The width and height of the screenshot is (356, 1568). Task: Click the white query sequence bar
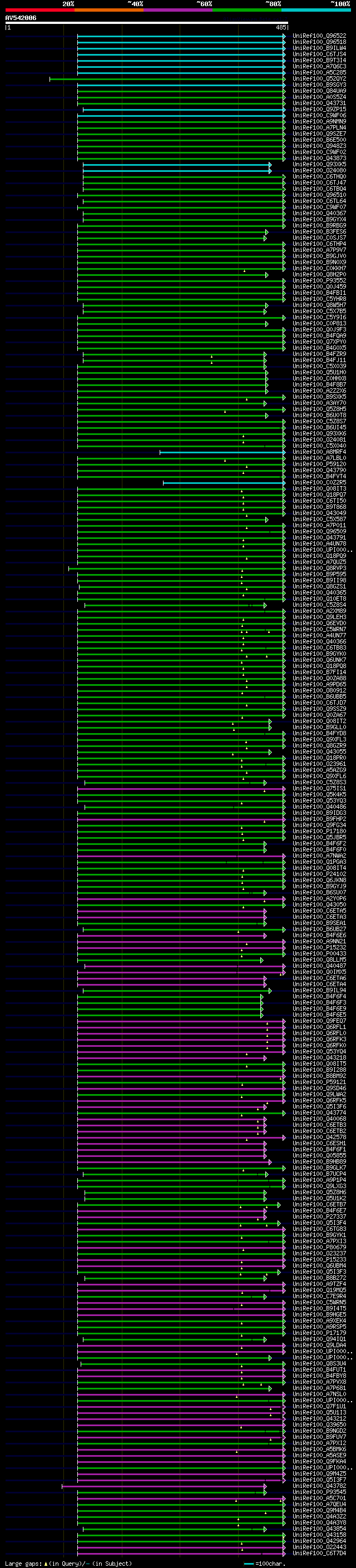click(147, 23)
